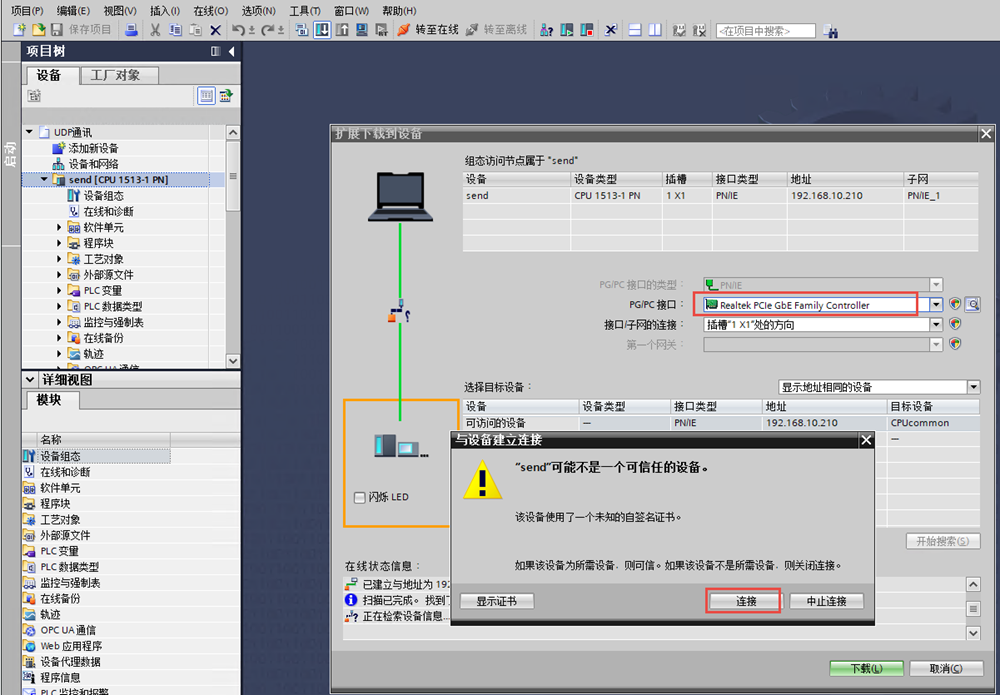Toggle the 闪烁 LED checkbox
This screenshot has height=695, width=1000.
coord(360,498)
